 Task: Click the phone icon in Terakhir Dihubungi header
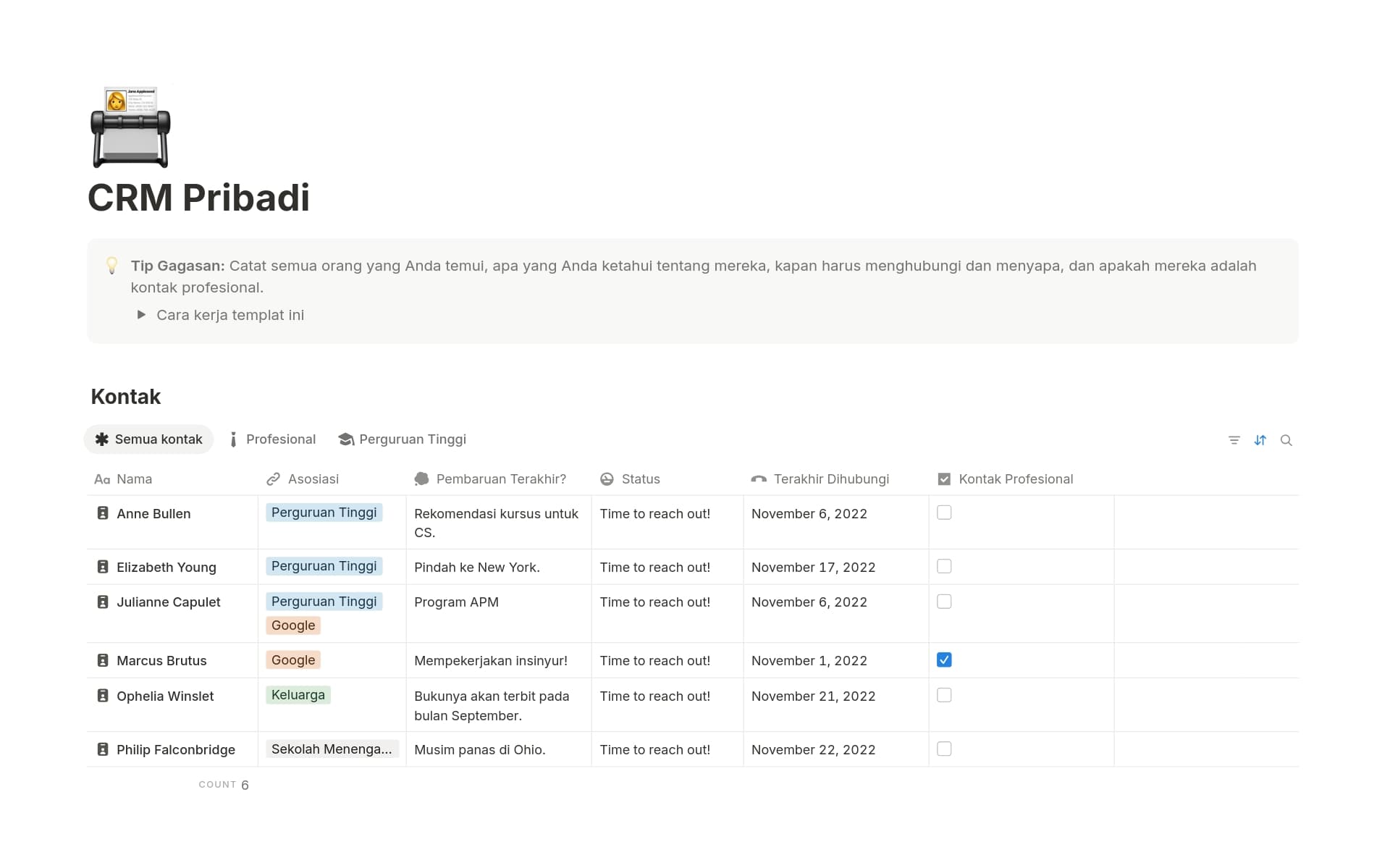[759, 479]
